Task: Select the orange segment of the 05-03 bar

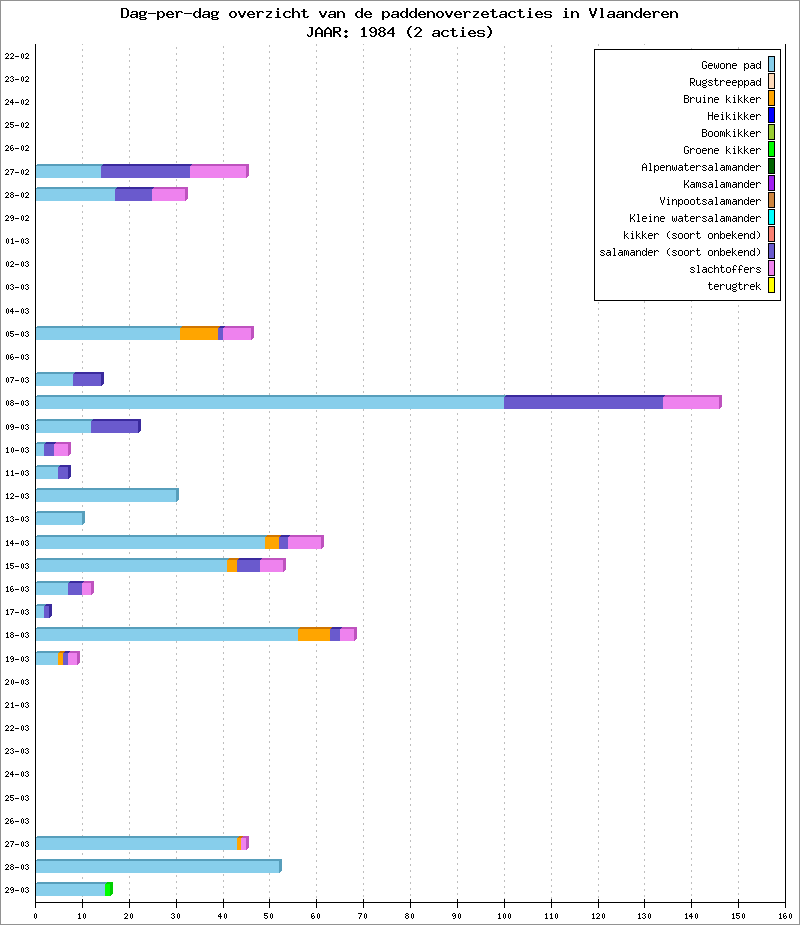Action: coord(198,334)
